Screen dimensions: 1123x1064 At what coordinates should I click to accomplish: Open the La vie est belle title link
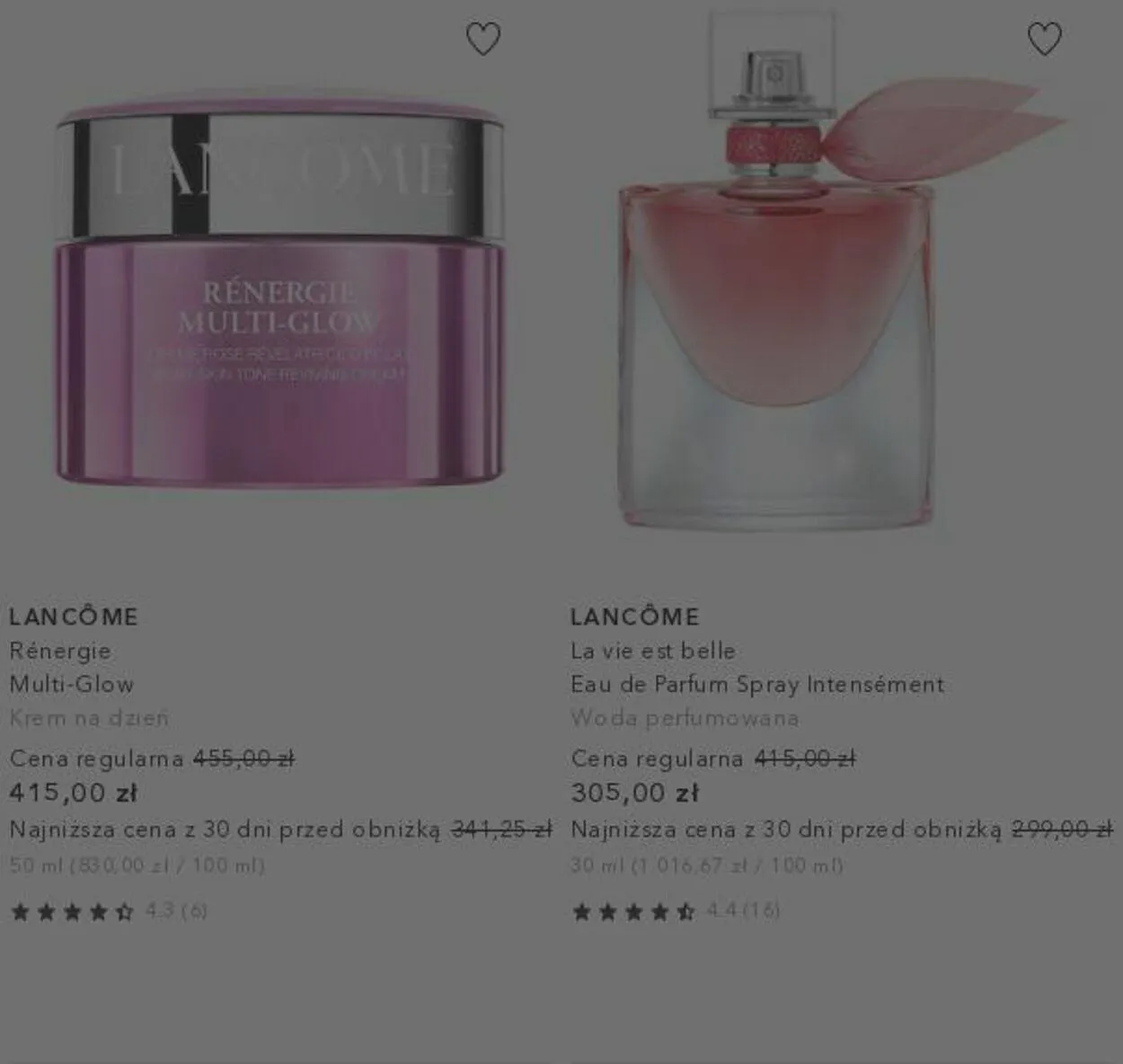coord(653,651)
